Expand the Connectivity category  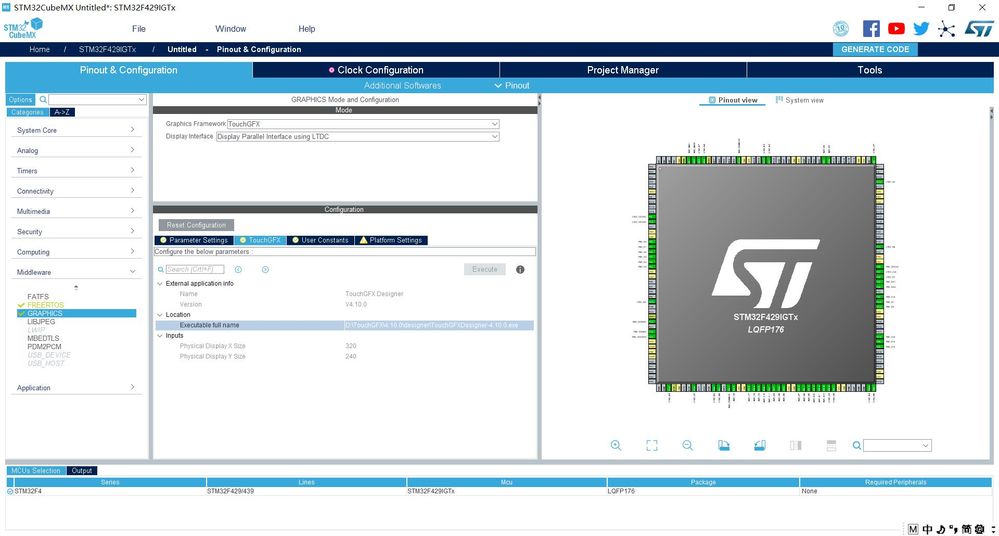[75, 191]
